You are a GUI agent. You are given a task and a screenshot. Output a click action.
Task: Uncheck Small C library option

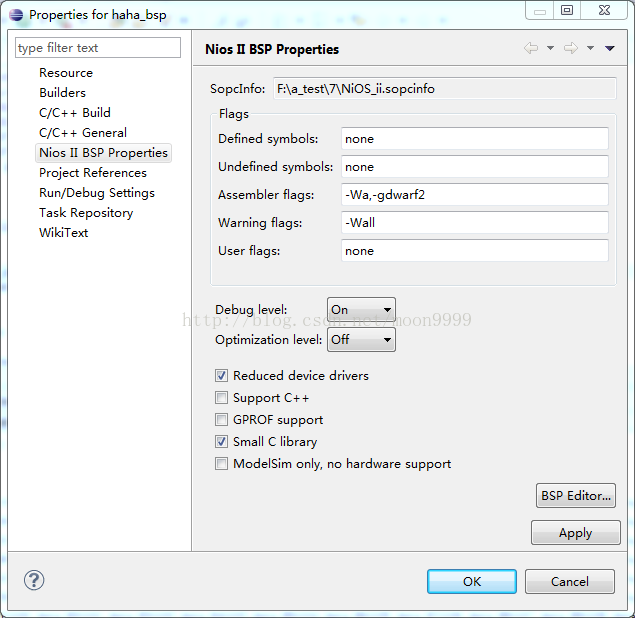click(221, 441)
